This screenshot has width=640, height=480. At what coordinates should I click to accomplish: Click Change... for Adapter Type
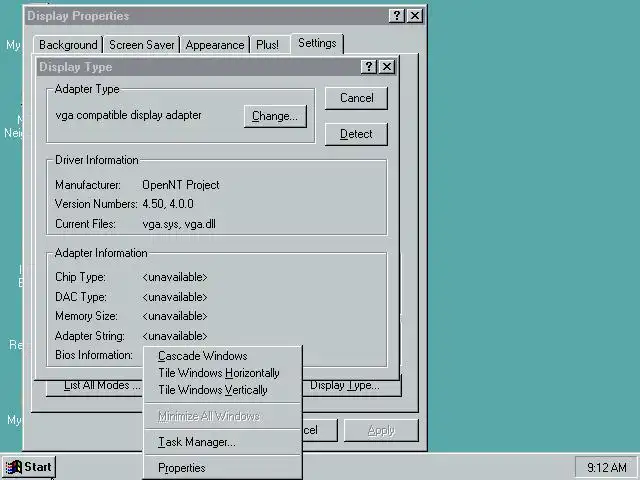275,116
